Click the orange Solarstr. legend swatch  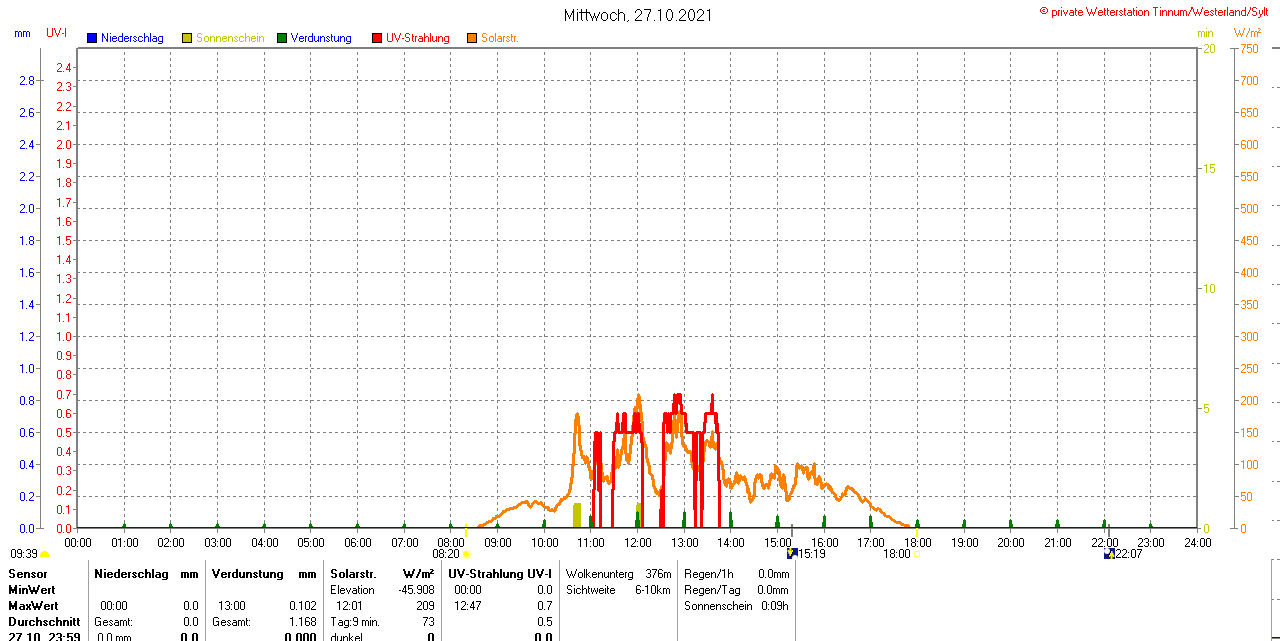point(472,38)
